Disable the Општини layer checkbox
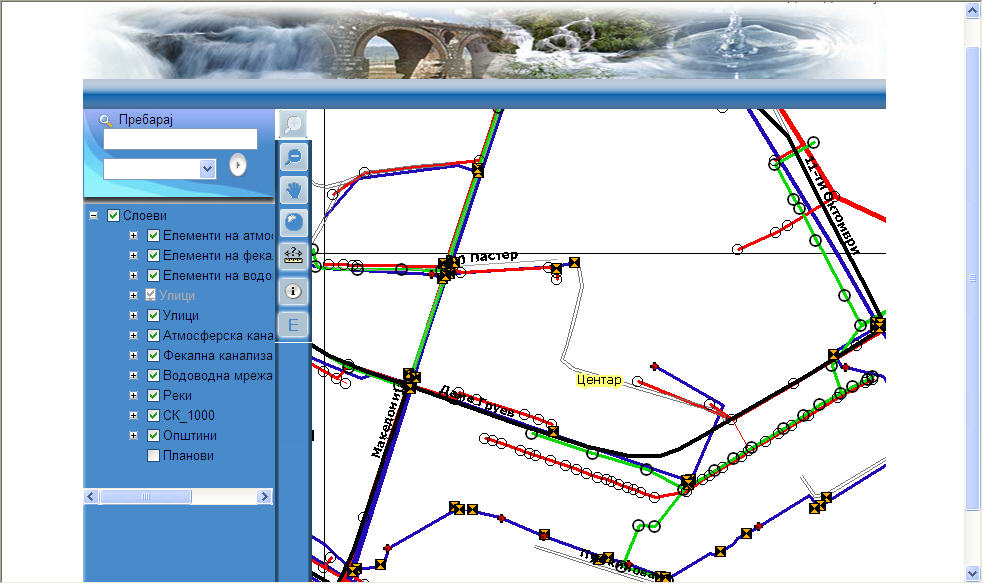Viewport: 983px width, 584px height. pos(153,435)
